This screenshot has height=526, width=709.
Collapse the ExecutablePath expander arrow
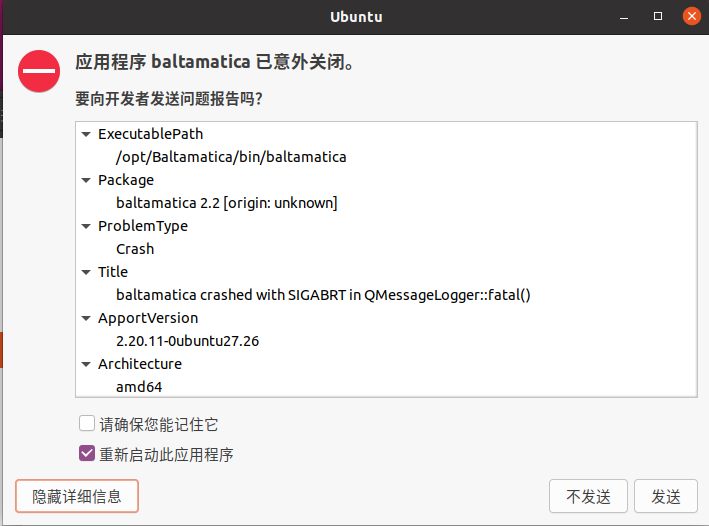86,134
